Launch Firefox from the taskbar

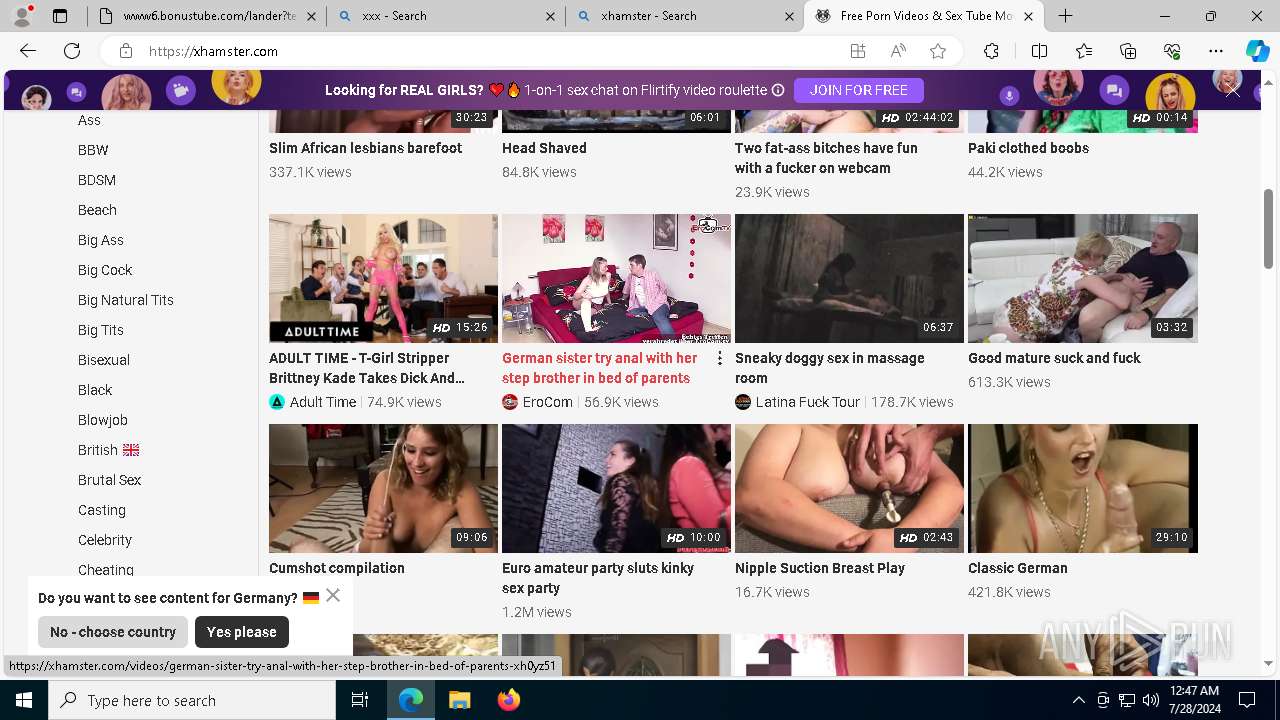508,700
